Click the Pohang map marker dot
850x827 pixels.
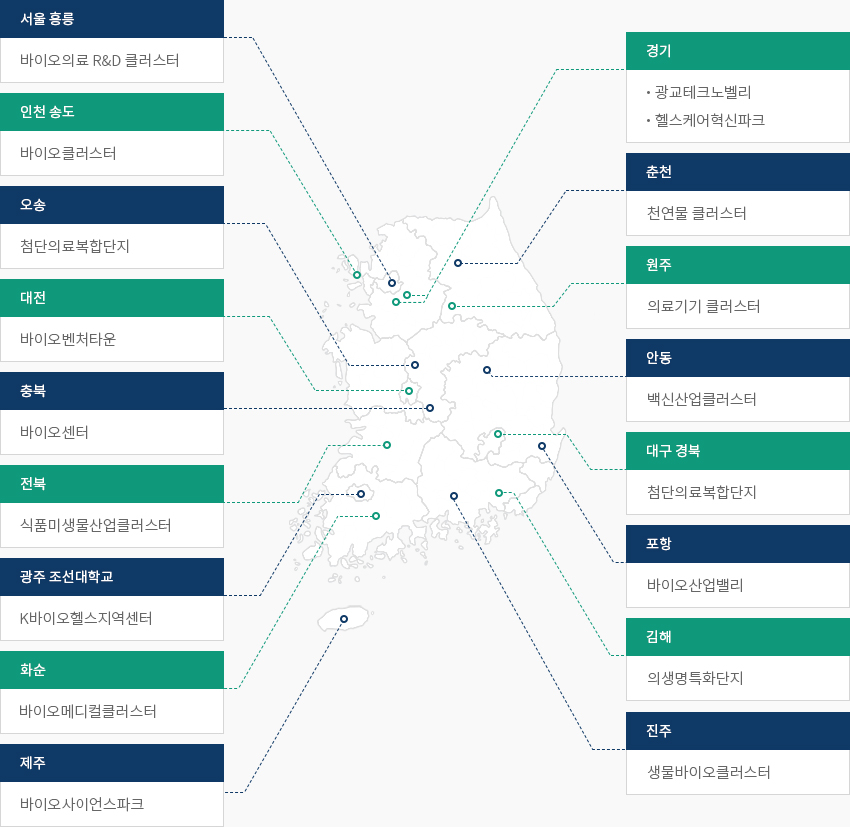[542, 446]
